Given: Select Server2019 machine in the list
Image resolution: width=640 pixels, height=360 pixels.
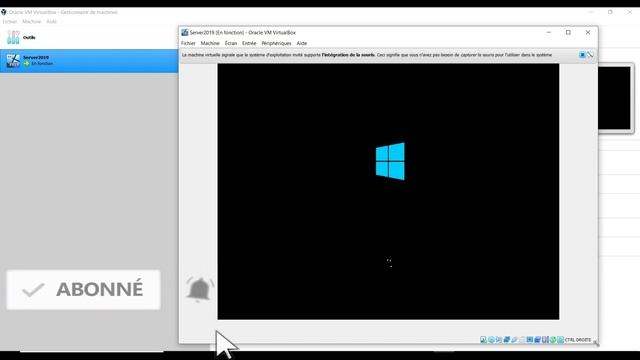Looking at the screenshot, I should click(89, 61).
